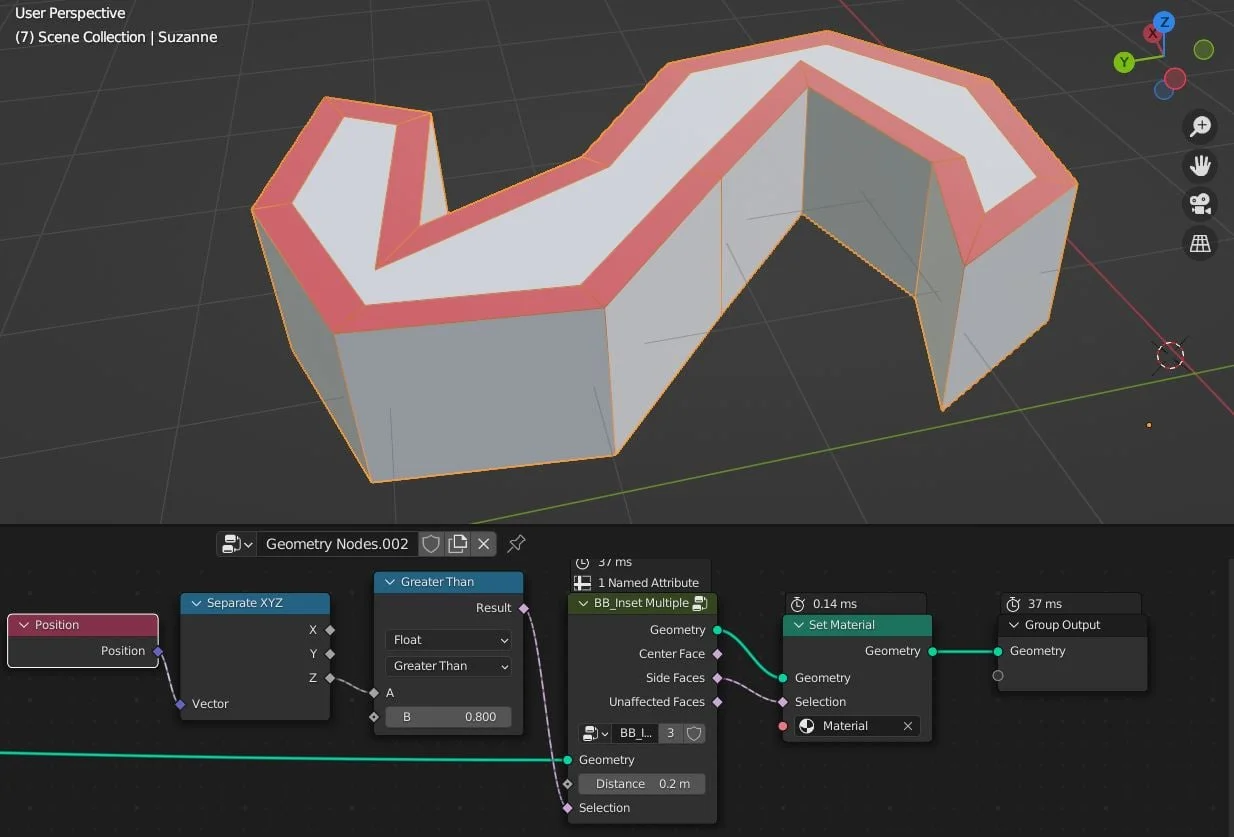Pin the Geometry Nodes.002 datablock
The image size is (1234, 837).
coord(515,543)
